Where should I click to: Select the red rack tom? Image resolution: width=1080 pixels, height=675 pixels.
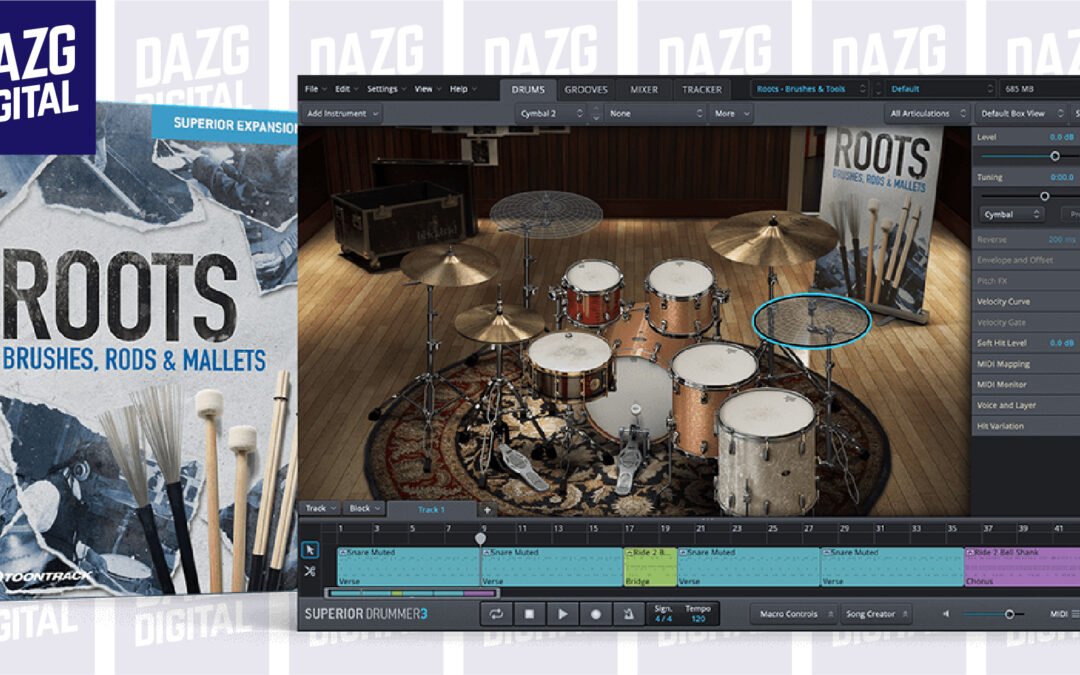coord(593,291)
